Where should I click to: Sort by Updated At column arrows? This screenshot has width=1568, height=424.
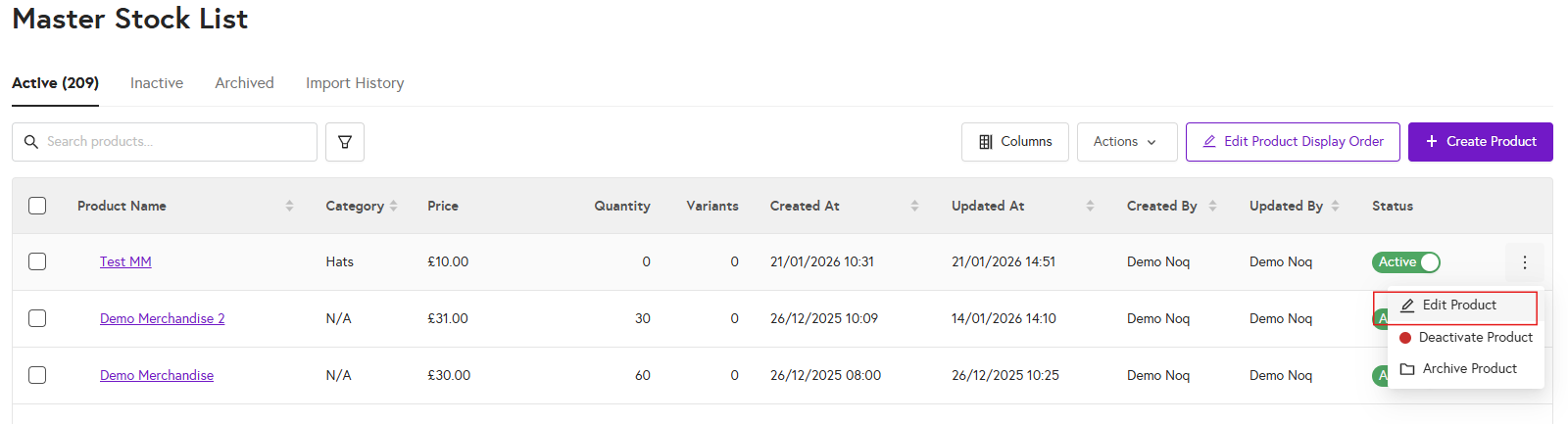(x=1090, y=206)
